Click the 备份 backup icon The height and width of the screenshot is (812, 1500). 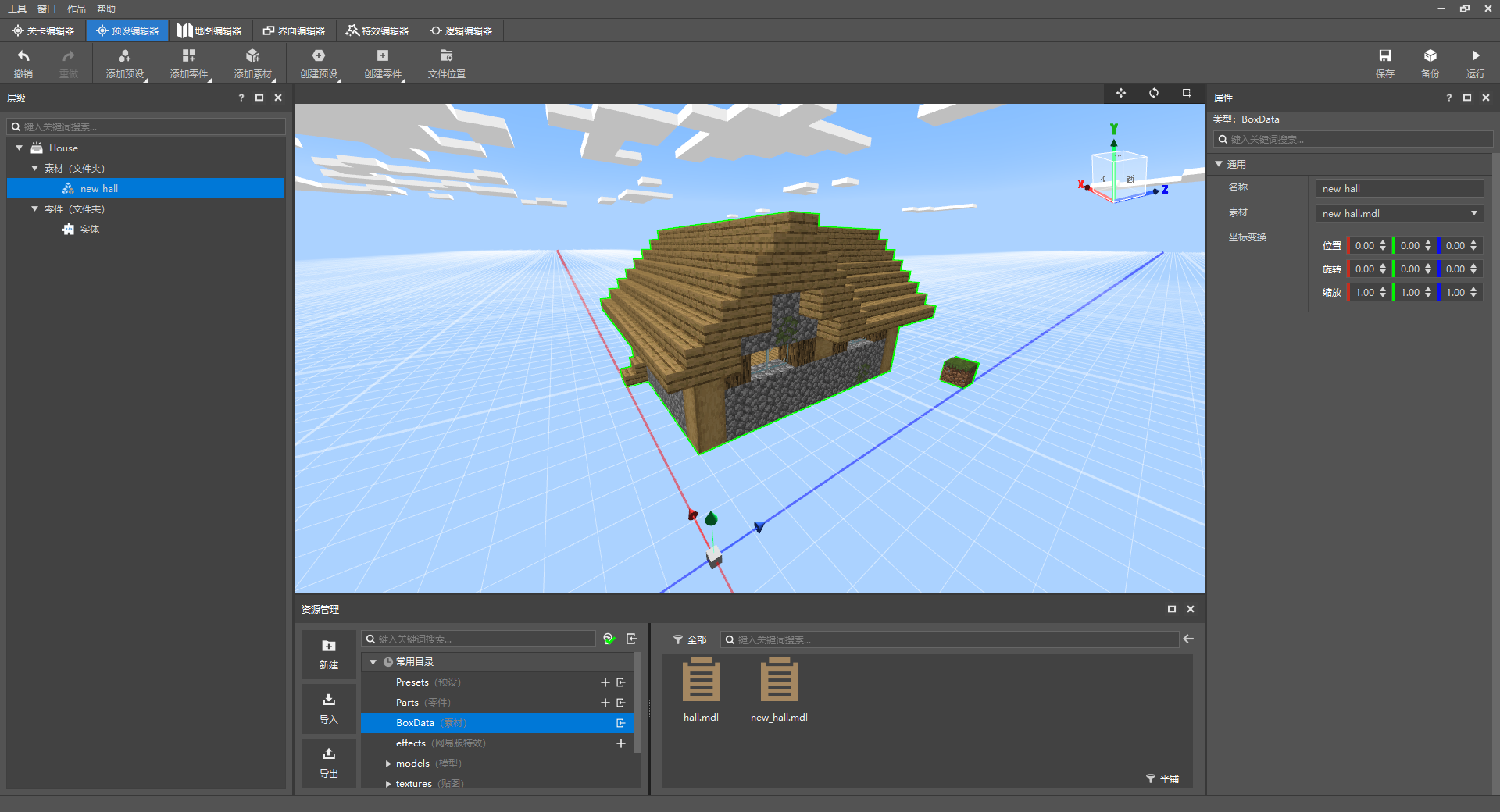[1430, 56]
